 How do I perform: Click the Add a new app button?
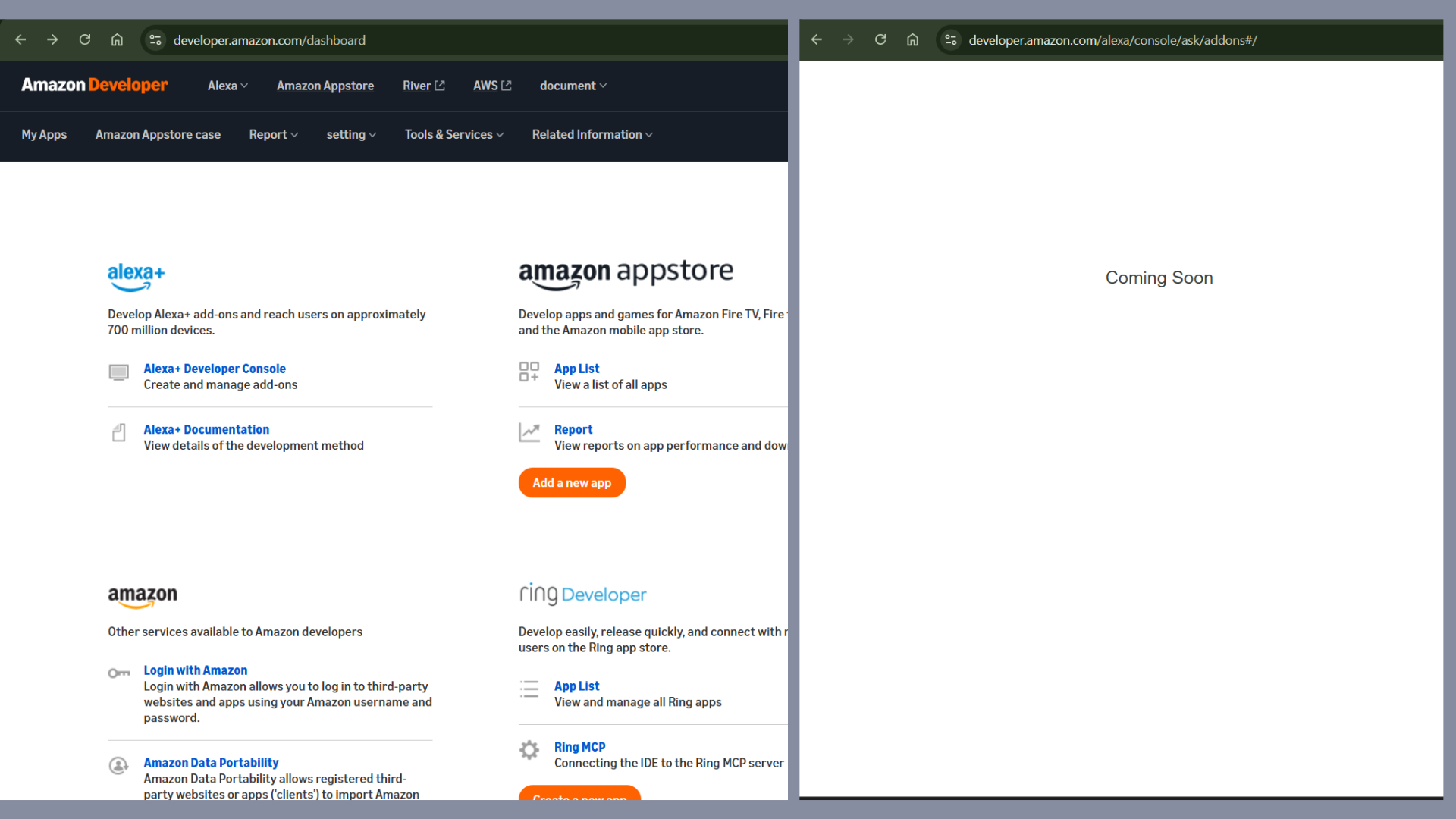572,482
